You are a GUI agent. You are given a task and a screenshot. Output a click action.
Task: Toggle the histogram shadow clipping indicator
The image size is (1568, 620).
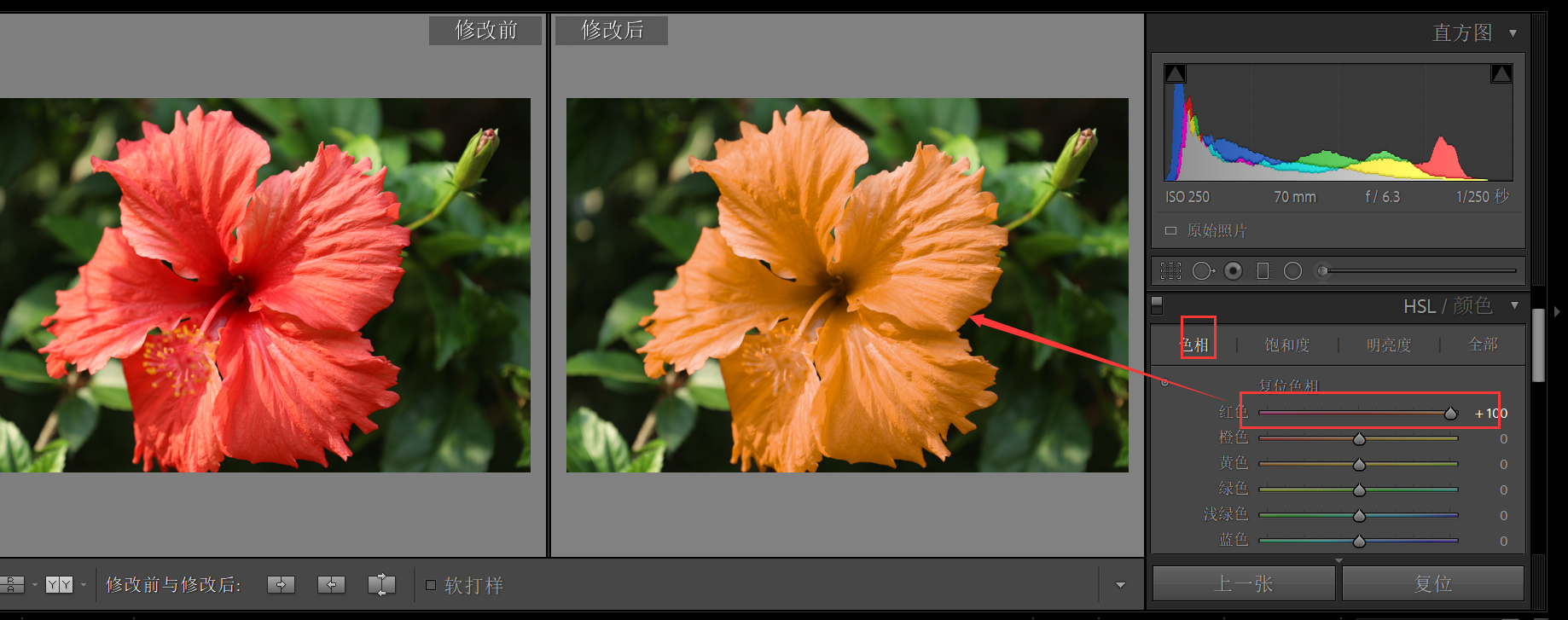coord(1175,73)
